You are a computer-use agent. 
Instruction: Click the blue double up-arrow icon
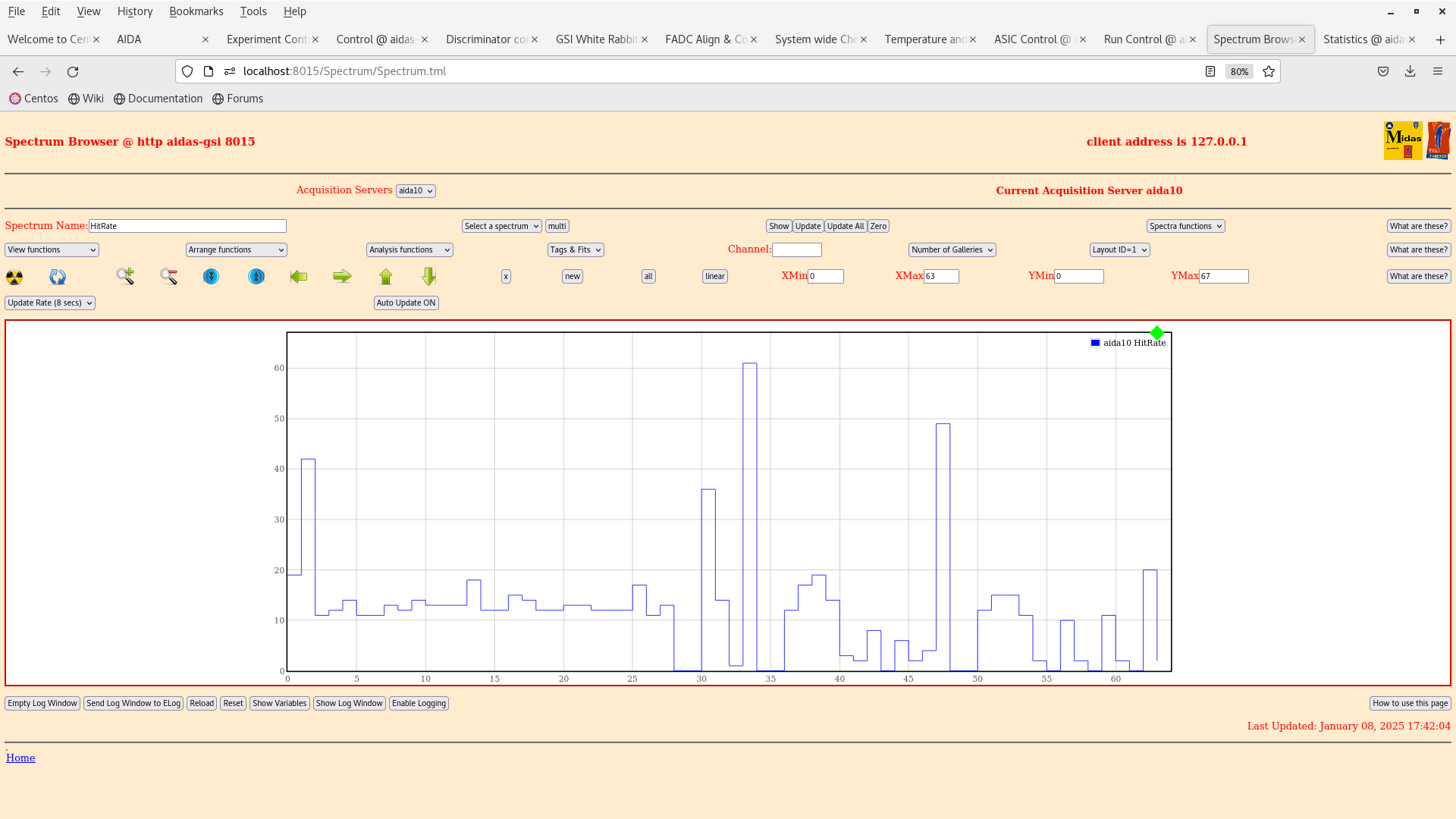tap(256, 277)
